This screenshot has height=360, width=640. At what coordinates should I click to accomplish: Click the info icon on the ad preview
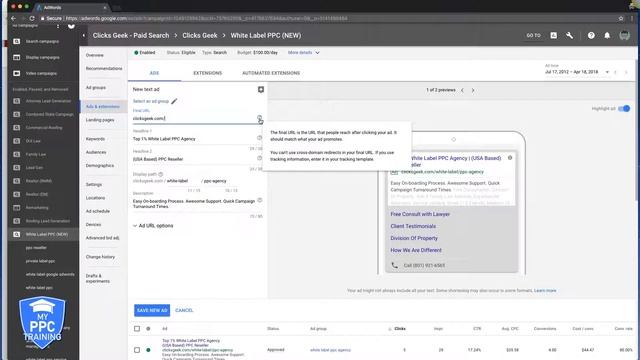click(510, 158)
